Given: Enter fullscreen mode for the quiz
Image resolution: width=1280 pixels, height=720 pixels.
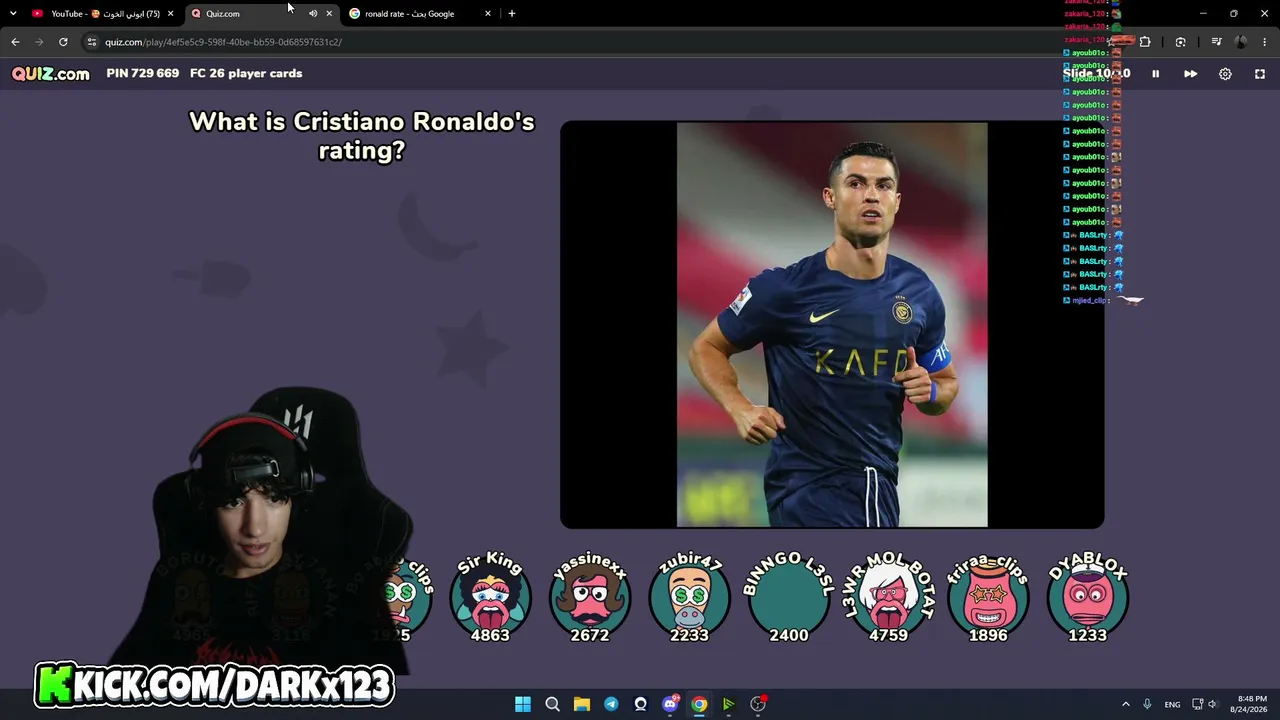Looking at the screenshot, I should point(1260,73).
